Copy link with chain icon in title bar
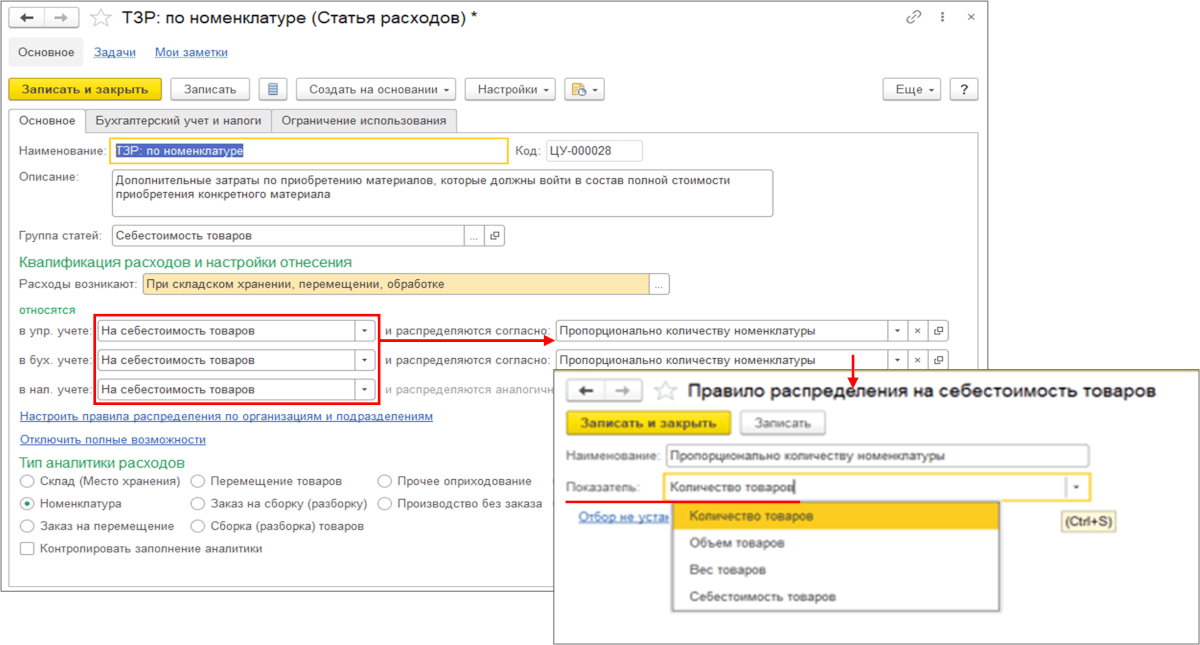This screenshot has height=645, width=1200. pyautogui.click(x=914, y=18)
